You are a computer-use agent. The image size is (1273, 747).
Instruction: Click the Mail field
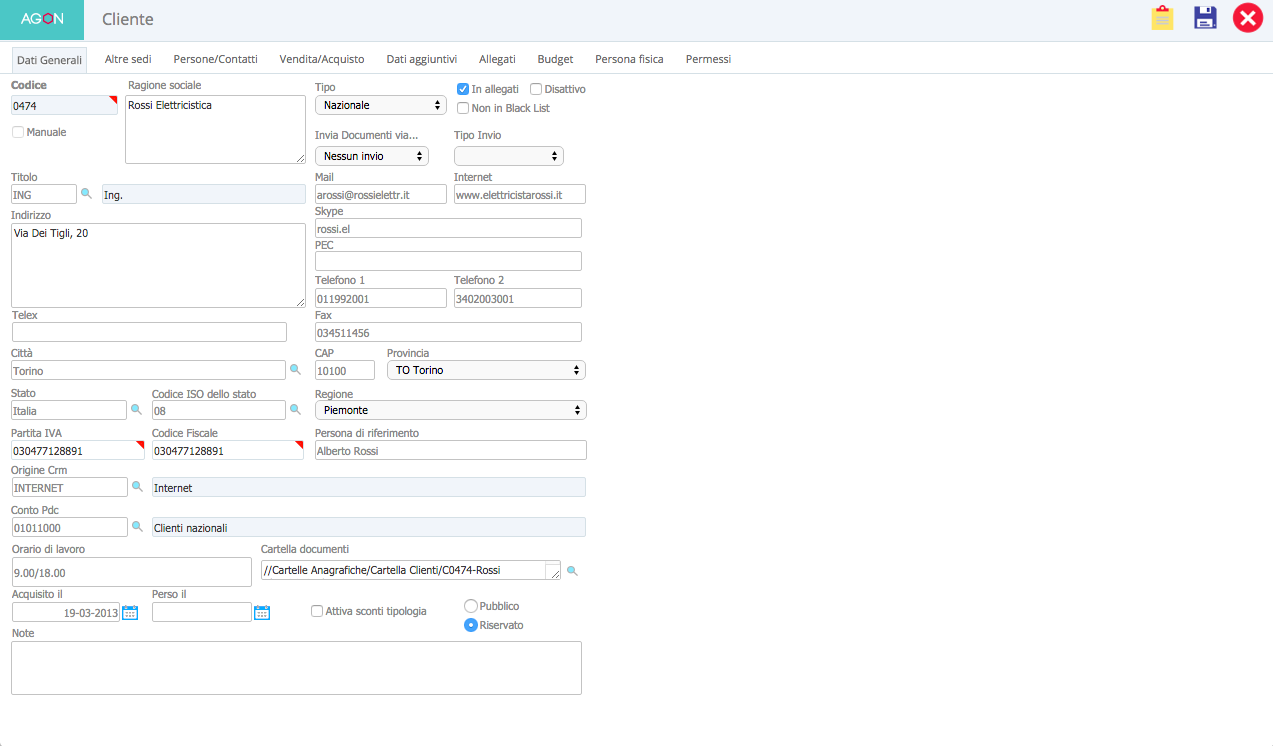381,194
